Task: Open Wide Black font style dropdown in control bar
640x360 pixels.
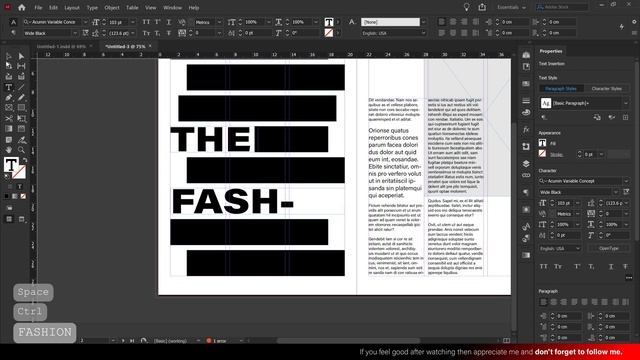Action: (75, 33)
